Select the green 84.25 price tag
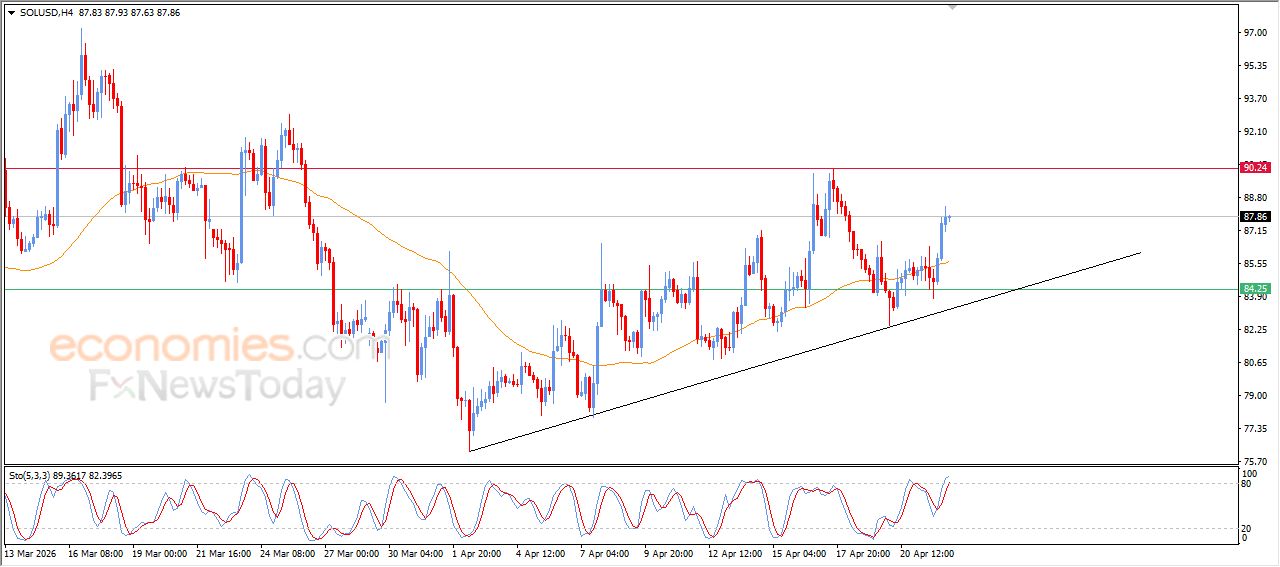Viewport: 1280px width, 567px height. (1254, 289)
